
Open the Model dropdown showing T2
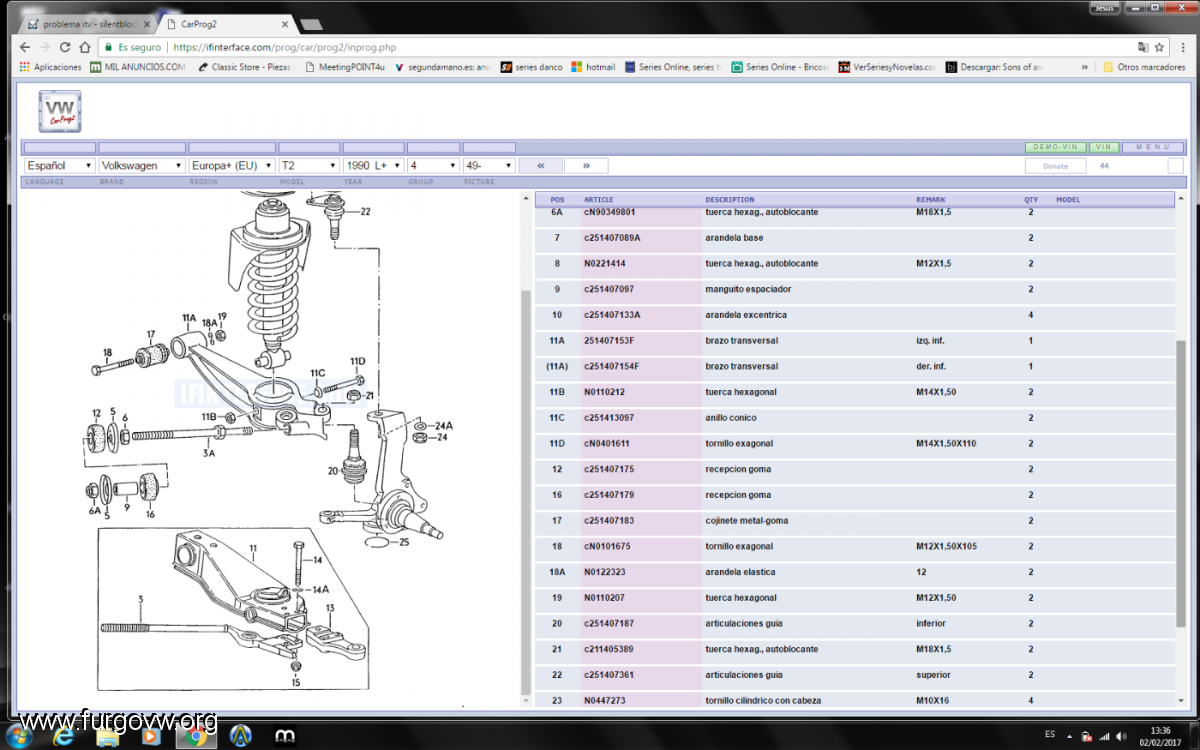309,165
